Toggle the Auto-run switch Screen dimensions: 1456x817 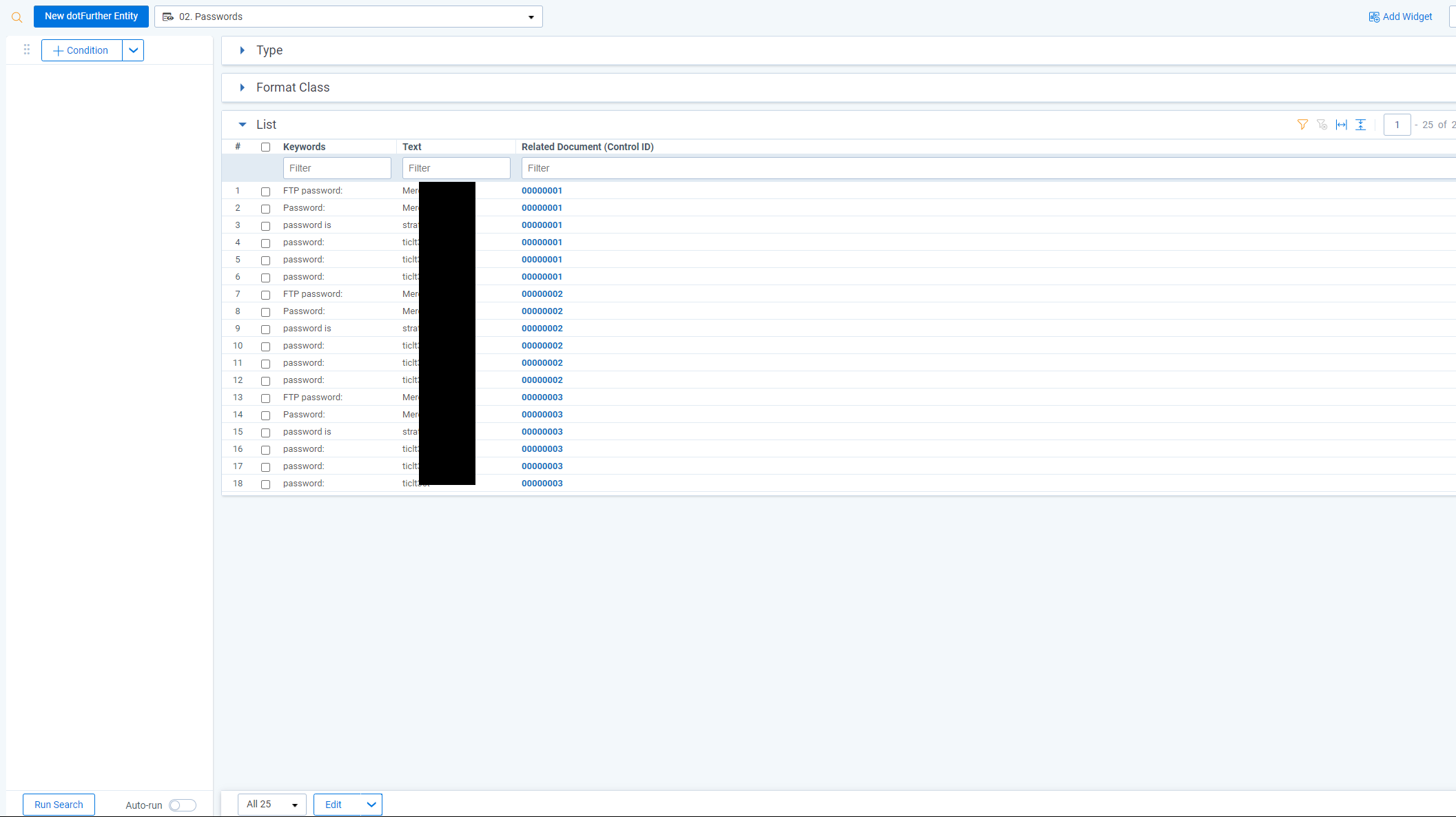183,805
